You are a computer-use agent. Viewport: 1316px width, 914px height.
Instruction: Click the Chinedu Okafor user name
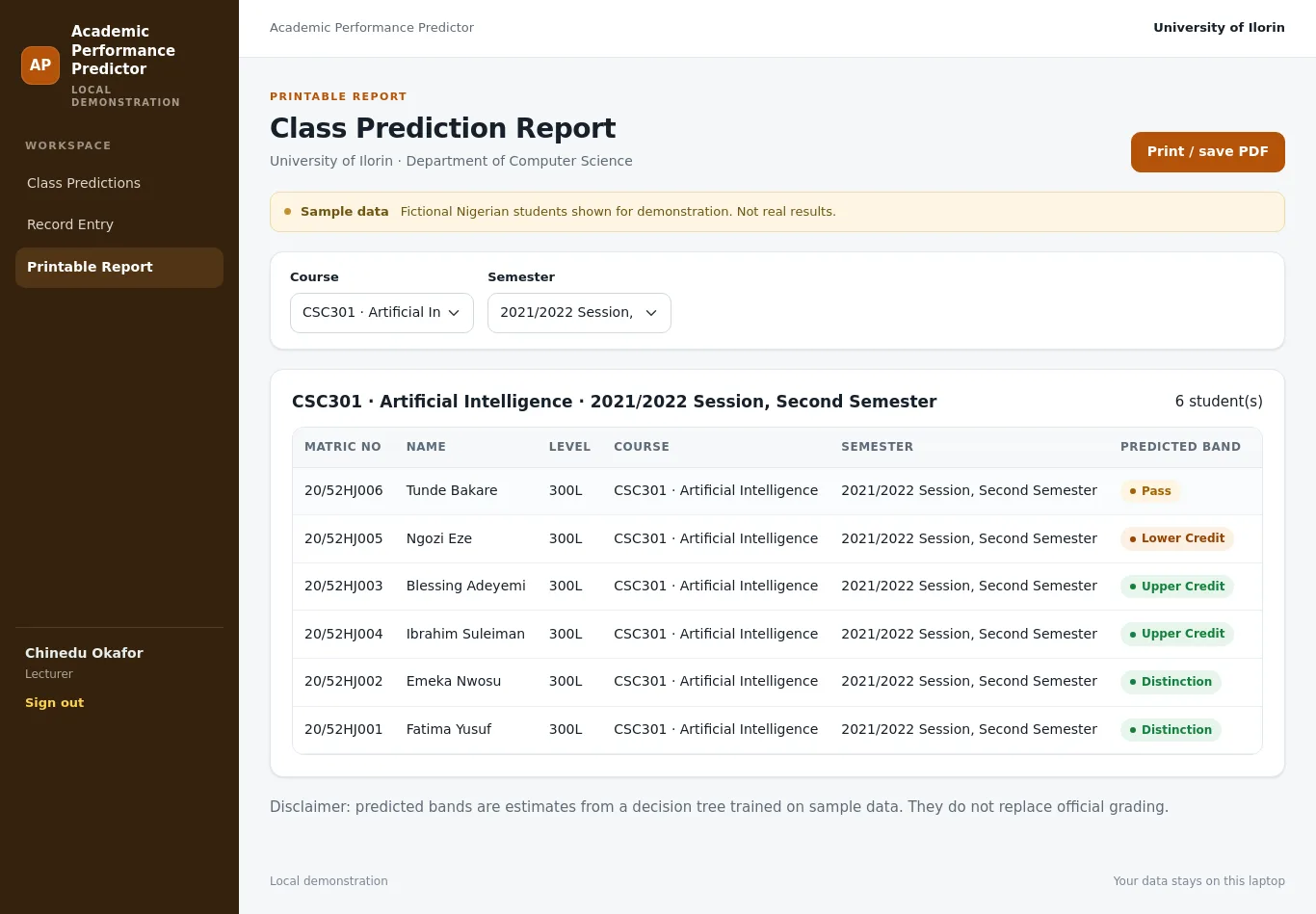[x=84, y=653]
